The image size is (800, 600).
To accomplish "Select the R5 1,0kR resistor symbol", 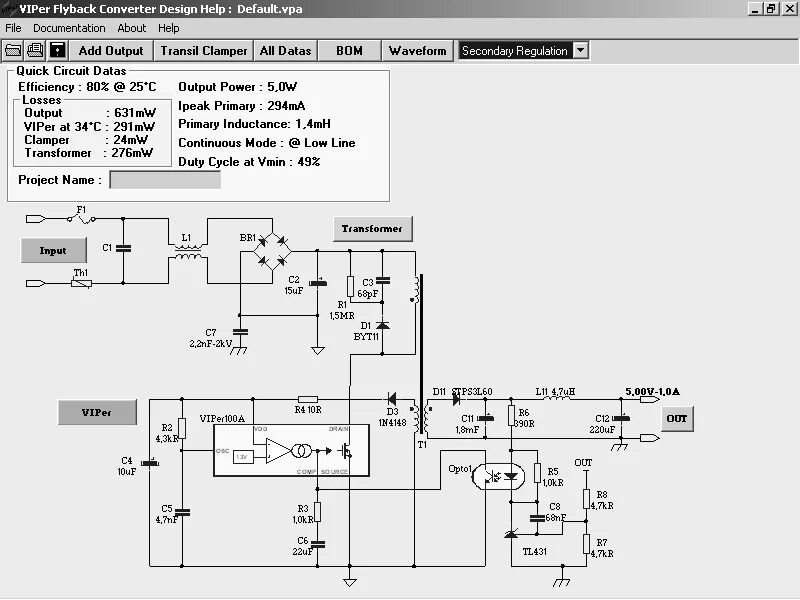I will [537, 473].
